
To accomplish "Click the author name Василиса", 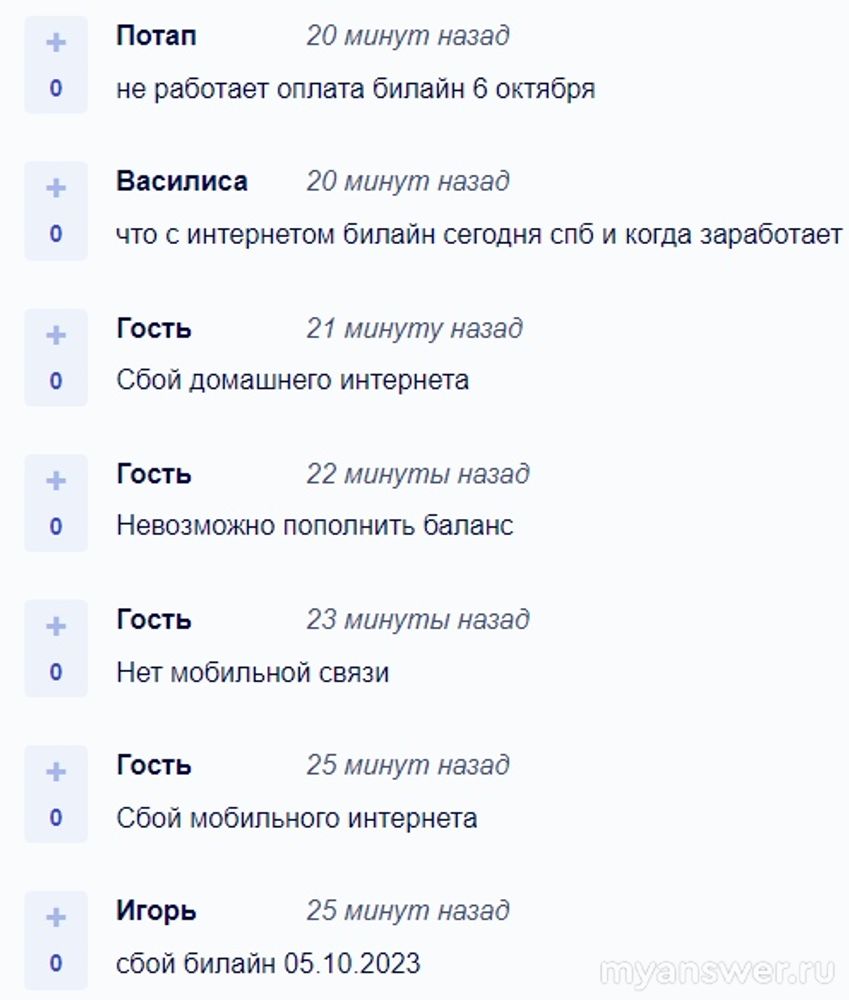I will coord(182,182).
